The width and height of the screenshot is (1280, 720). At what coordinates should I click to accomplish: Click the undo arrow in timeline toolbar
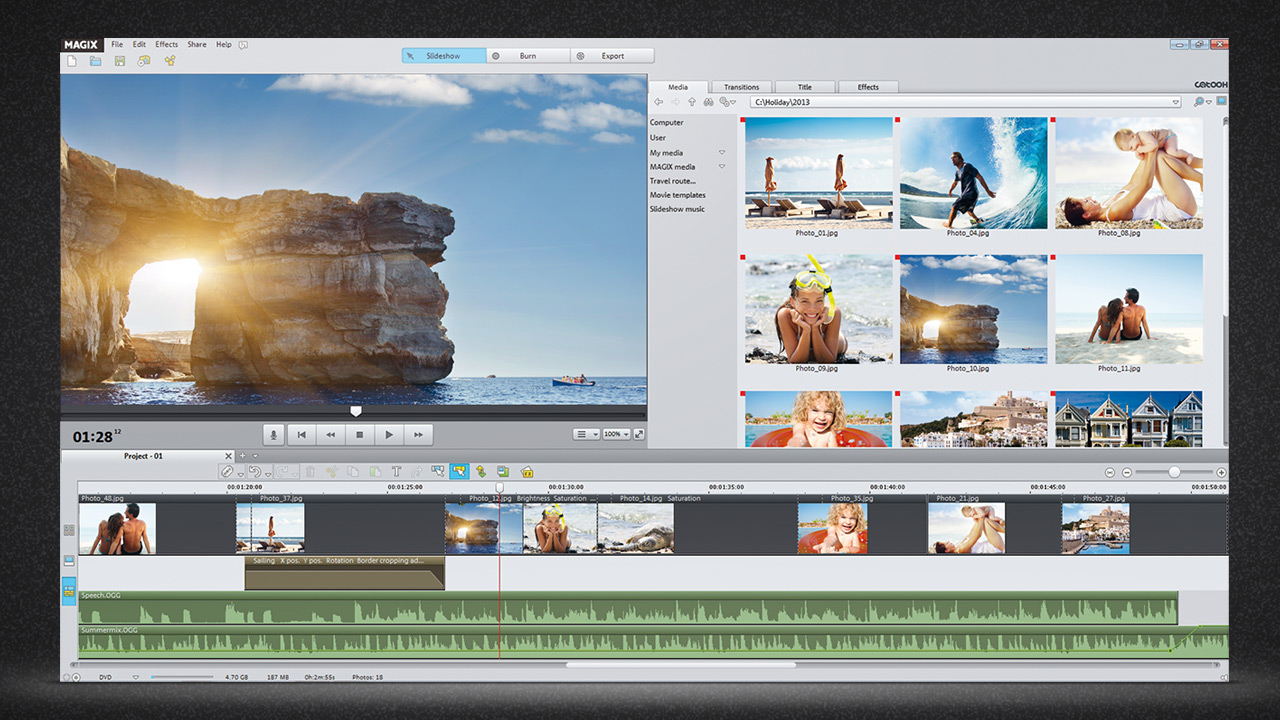tap(255, 472)
